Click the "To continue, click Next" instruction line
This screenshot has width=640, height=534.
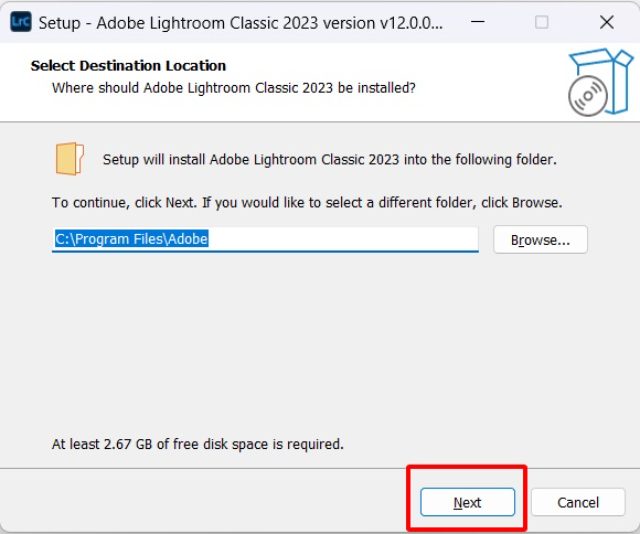306,202
